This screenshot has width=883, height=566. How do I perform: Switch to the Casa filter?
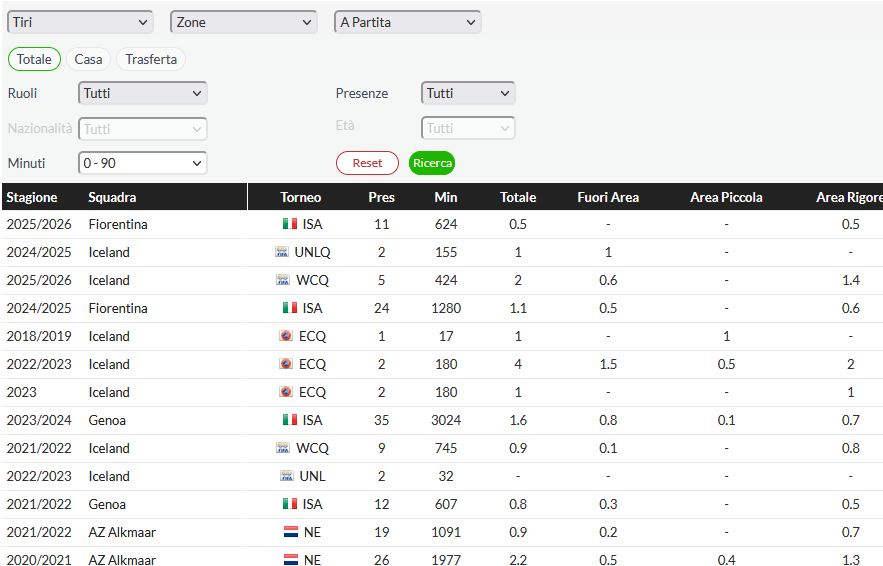pos(88,59)
